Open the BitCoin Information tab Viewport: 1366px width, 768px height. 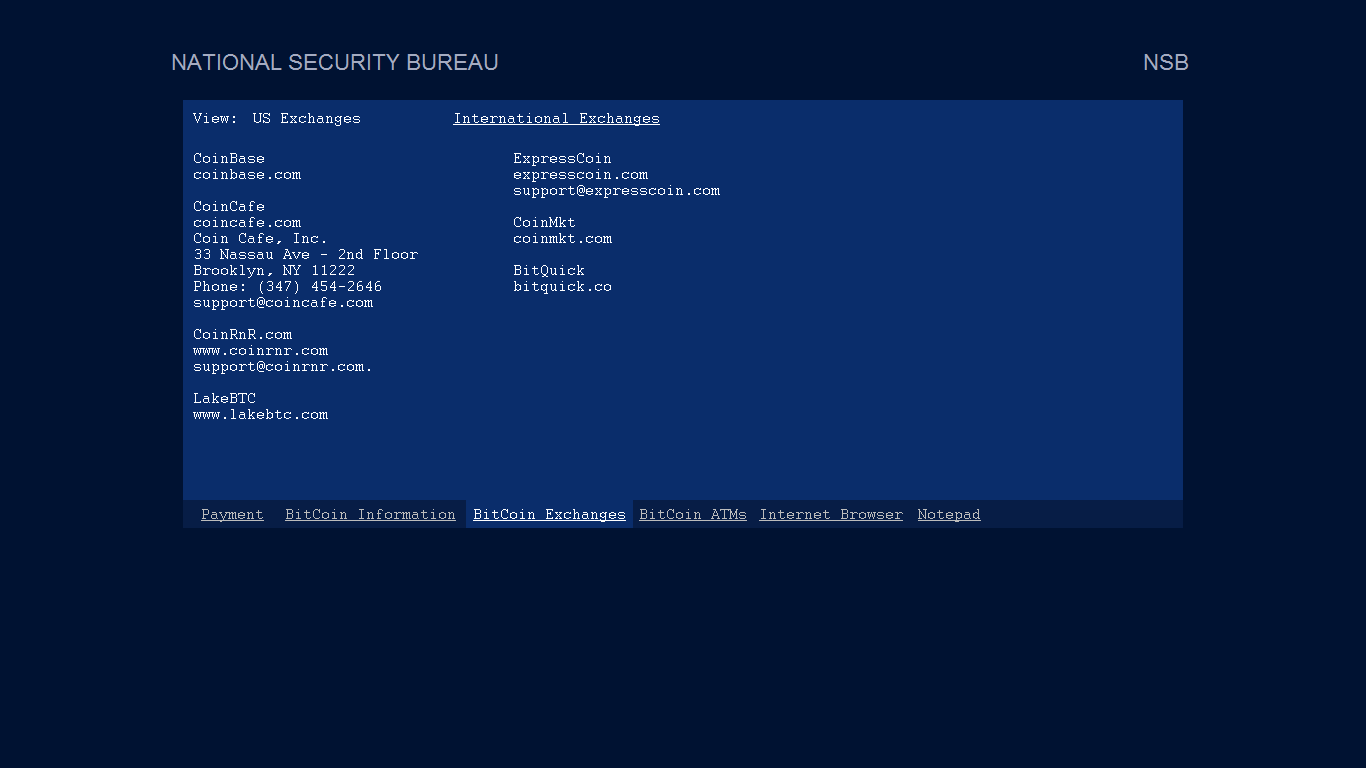click(370, 515)
